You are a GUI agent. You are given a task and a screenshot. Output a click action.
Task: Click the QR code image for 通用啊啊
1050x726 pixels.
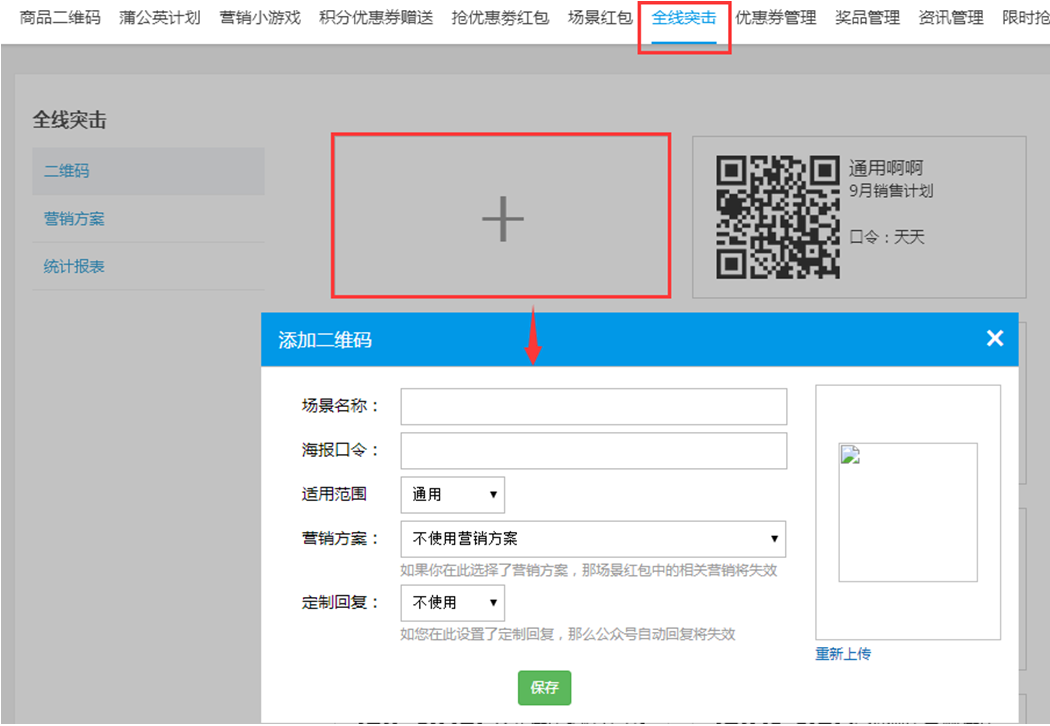pyautogui.click(x=778, y=217)
